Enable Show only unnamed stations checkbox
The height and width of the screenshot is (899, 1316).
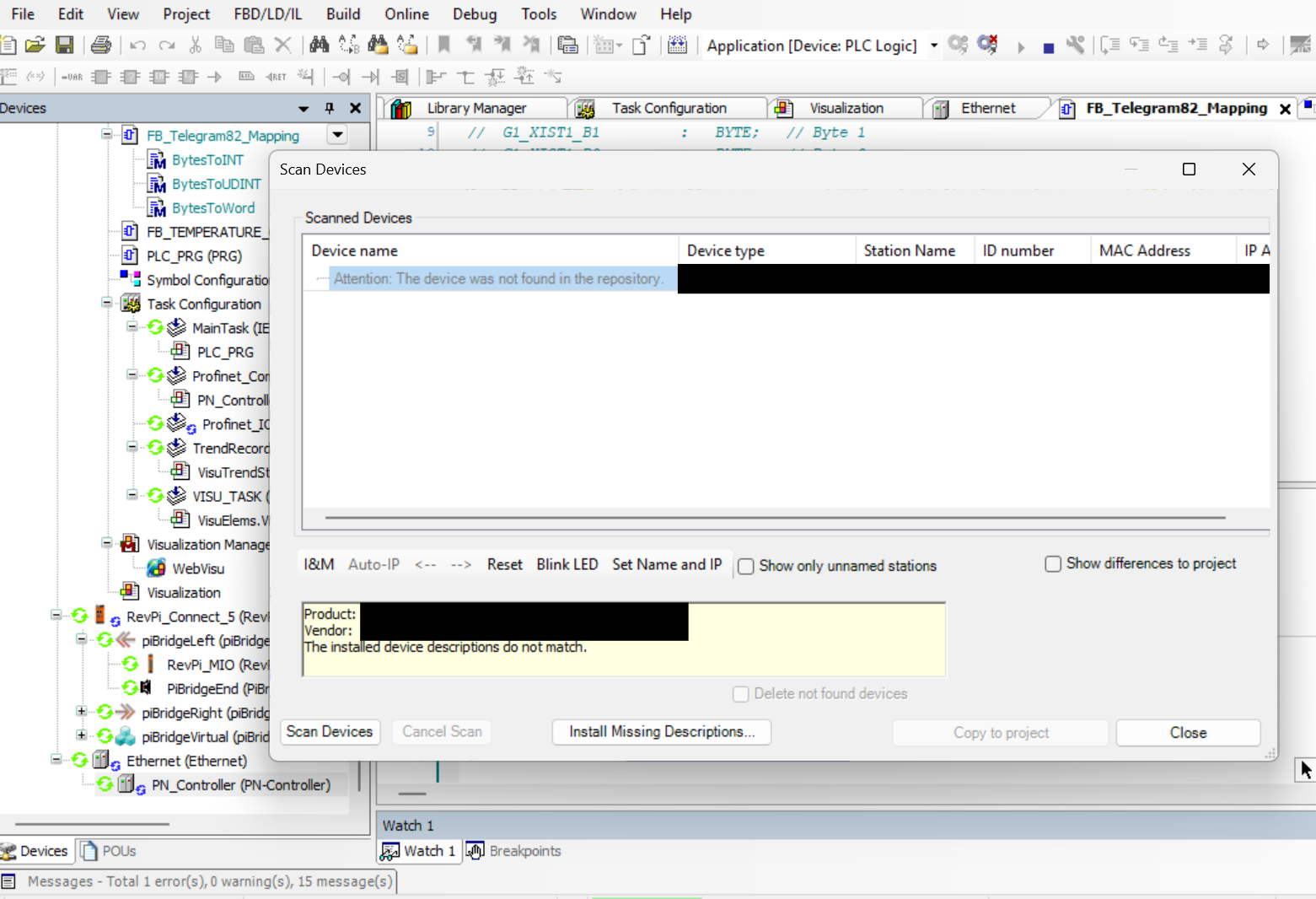[x=746, y=567]
